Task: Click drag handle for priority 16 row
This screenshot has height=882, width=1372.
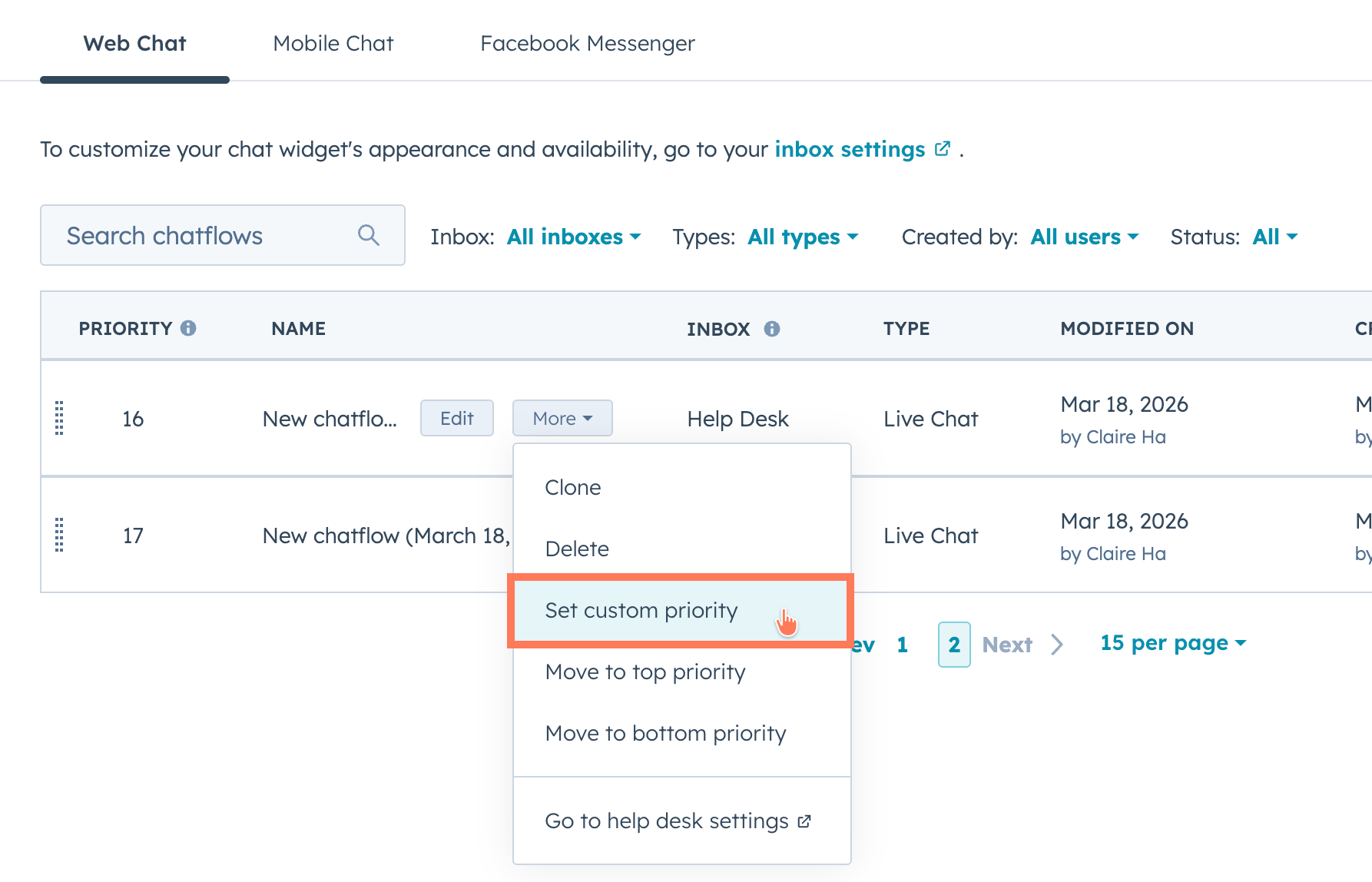Action: coord(59,418)
